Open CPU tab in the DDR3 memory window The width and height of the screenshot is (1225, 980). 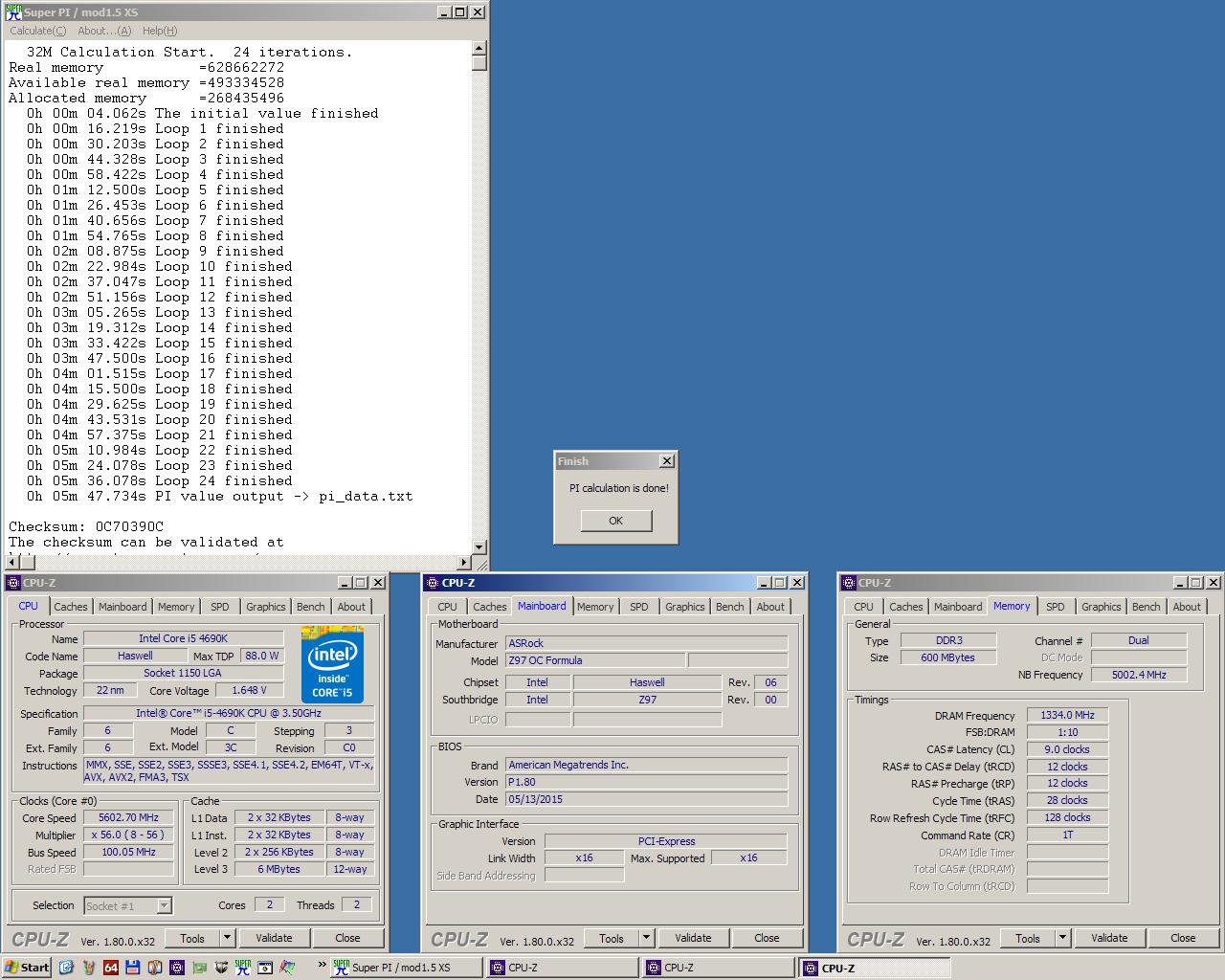pos(863,607)
